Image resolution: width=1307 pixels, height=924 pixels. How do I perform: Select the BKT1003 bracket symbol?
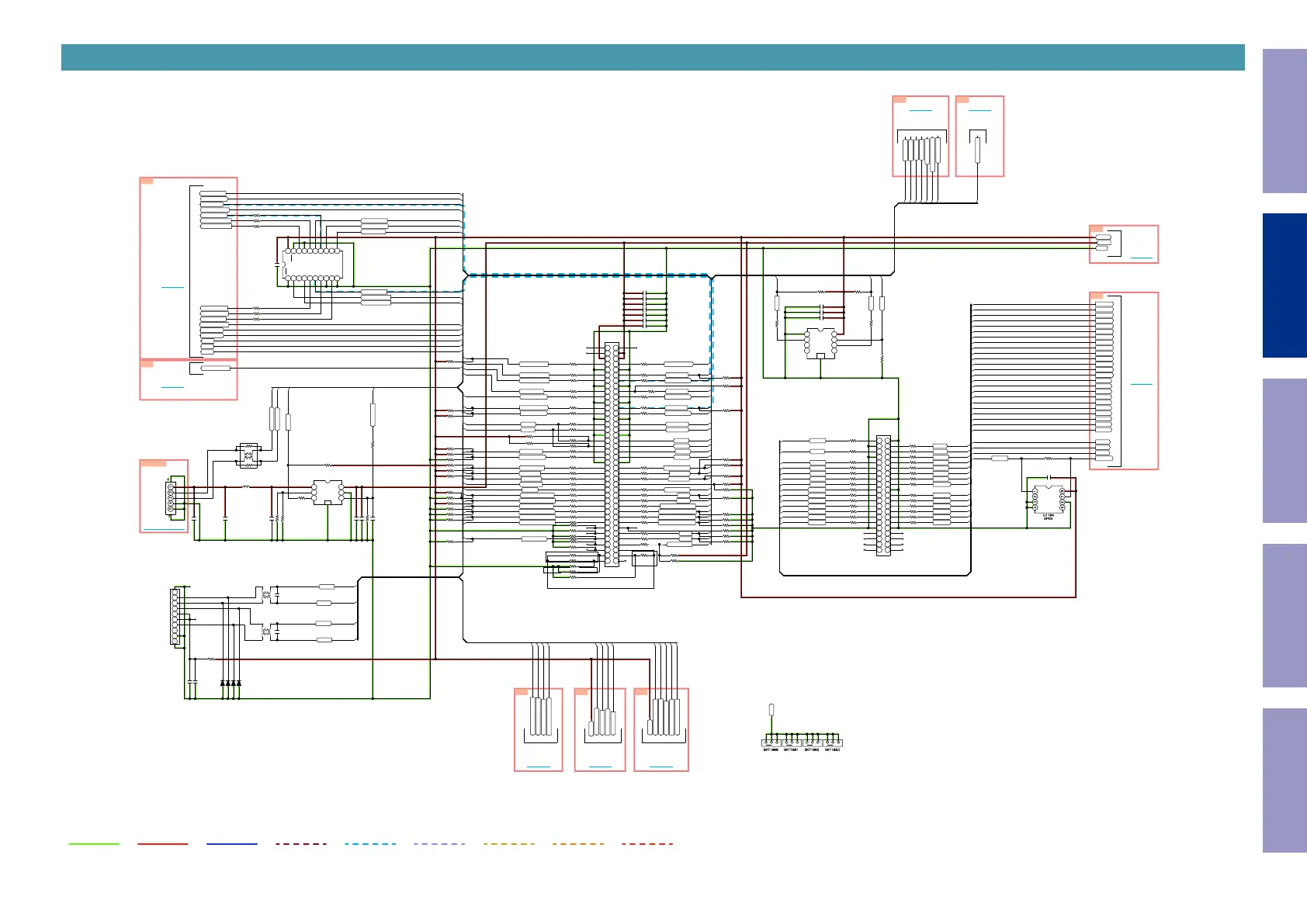click(833, 742)
